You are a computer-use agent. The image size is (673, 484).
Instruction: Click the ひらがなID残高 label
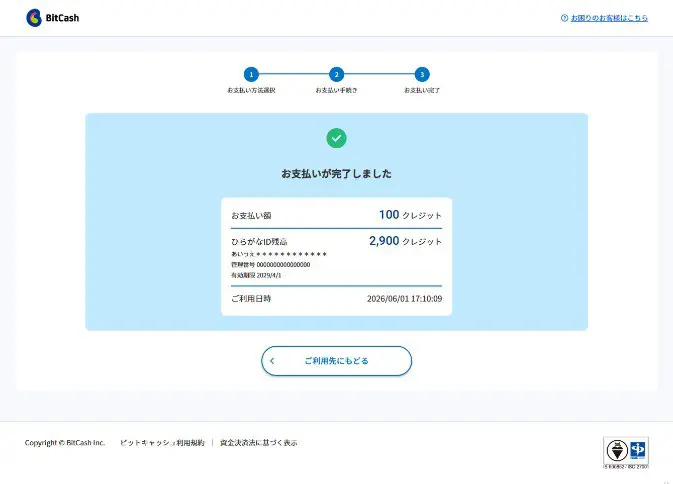(259, 242)
